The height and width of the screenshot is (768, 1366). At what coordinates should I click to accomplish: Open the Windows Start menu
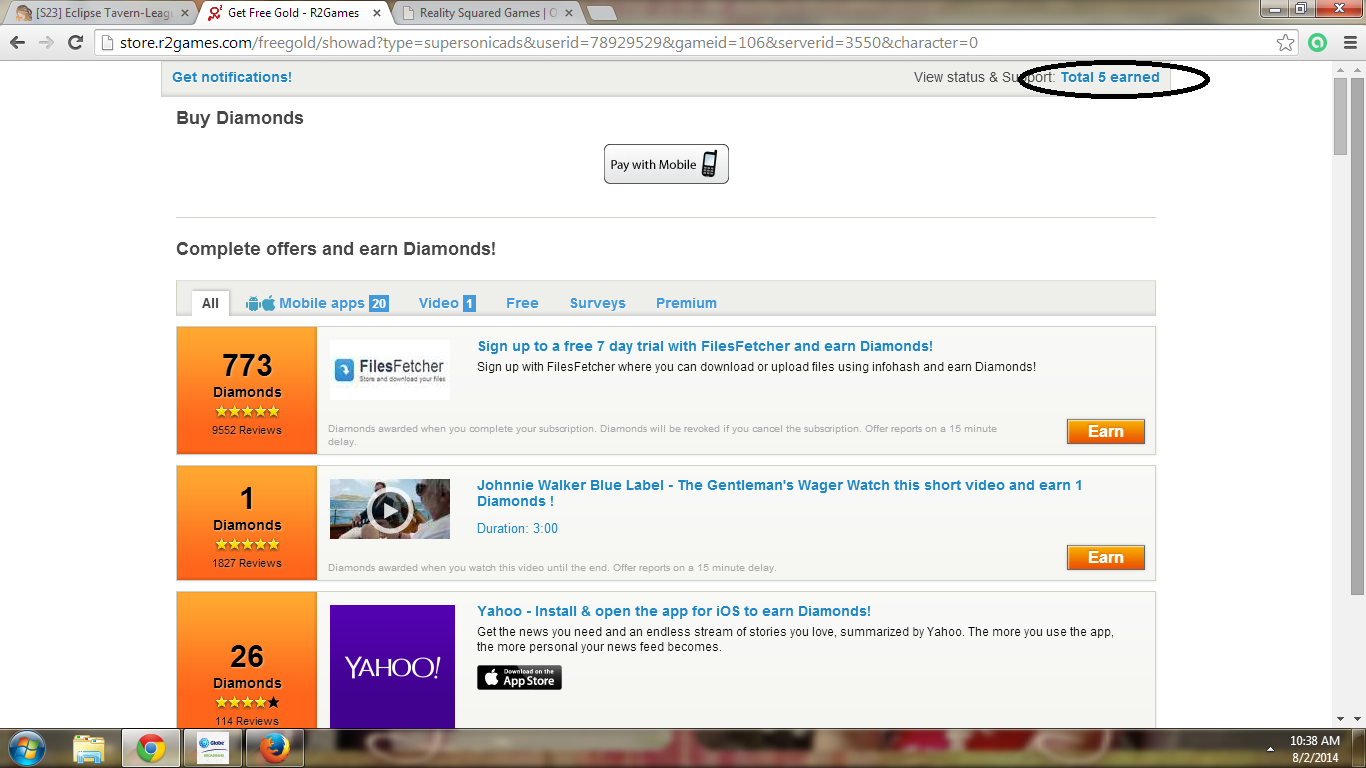point(27,747)
